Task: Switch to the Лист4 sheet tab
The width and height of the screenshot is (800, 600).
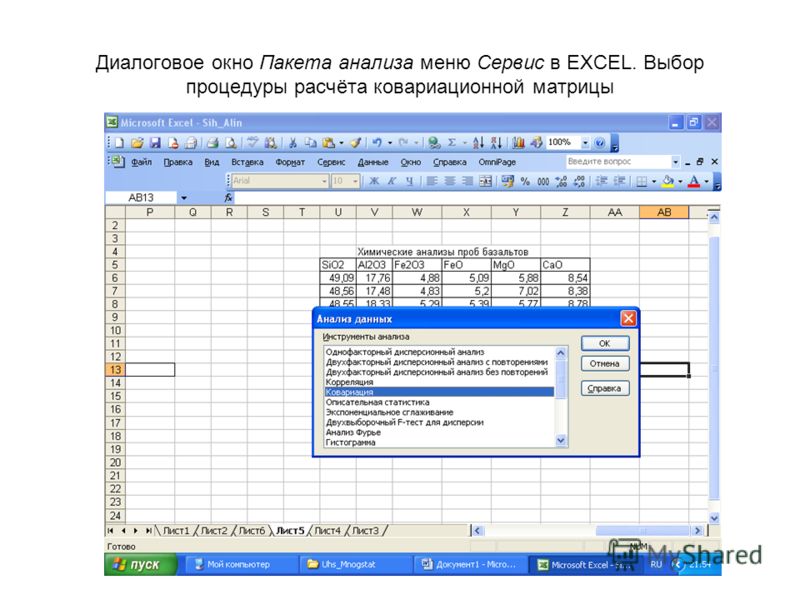Action: pos(328,531)
